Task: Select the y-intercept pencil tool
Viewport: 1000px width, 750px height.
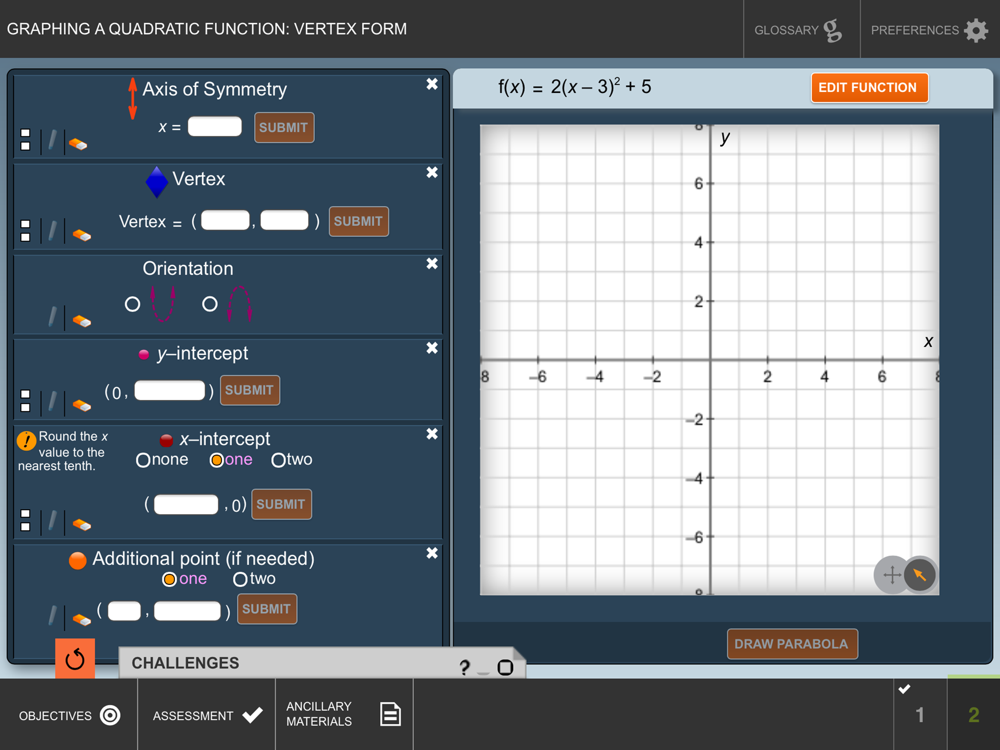Action: click(x=52, y=402)
